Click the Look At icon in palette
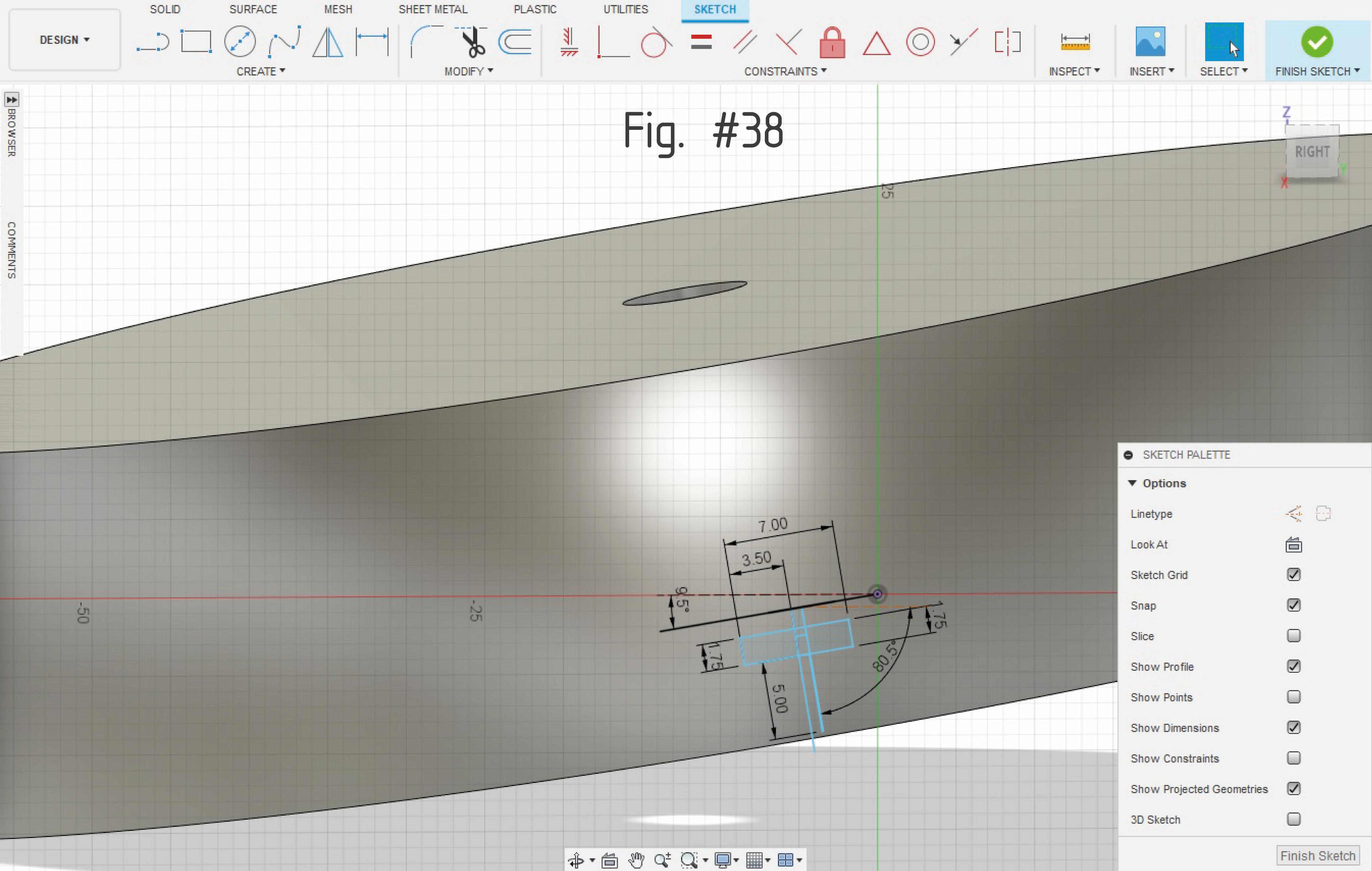Screen dimensions: 1372x871 (1293, 545)
